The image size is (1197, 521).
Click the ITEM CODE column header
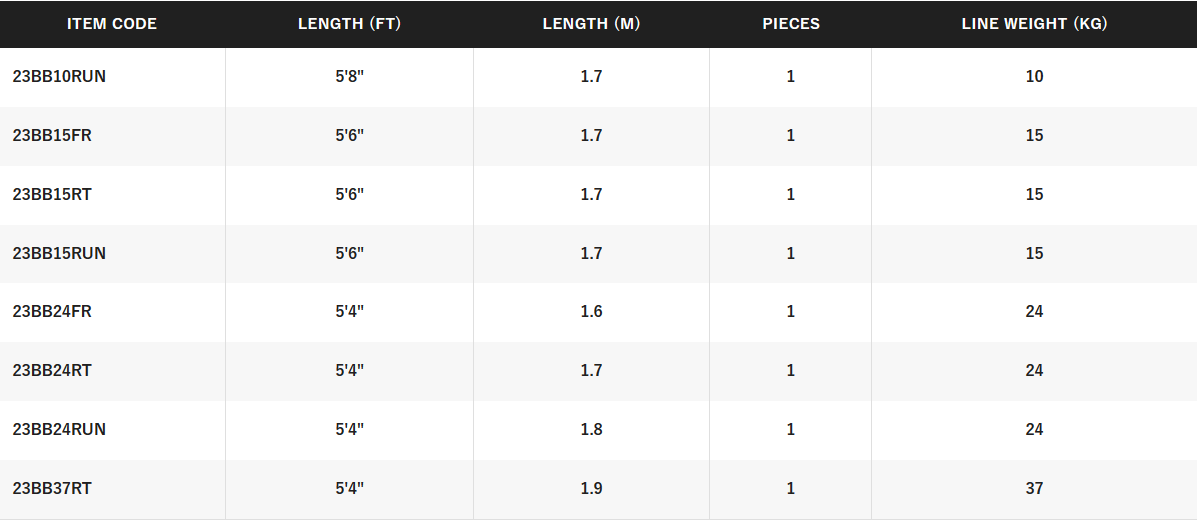pos(112,24)
